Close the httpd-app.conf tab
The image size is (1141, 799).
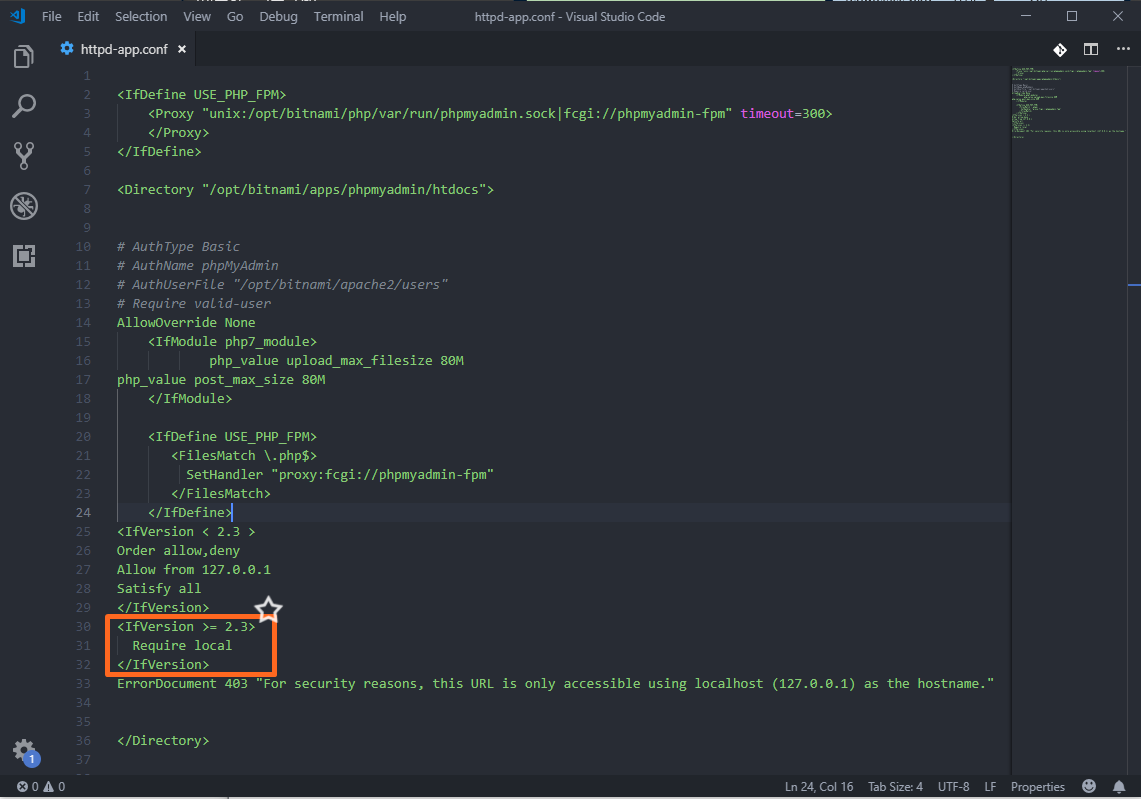pos(182,49)
